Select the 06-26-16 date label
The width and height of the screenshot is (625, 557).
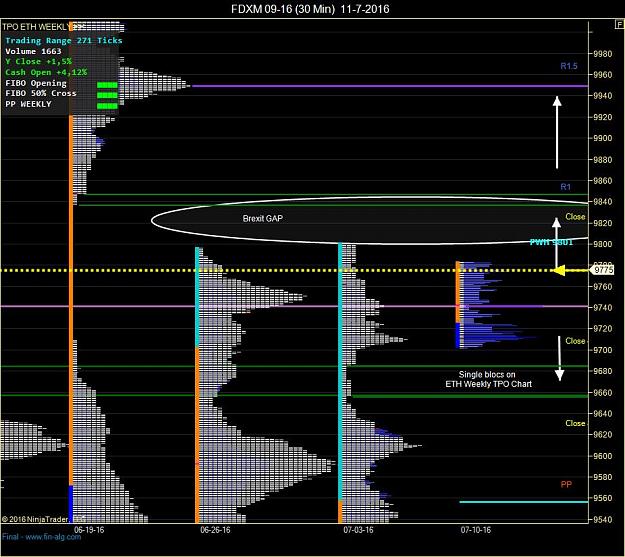215,529
